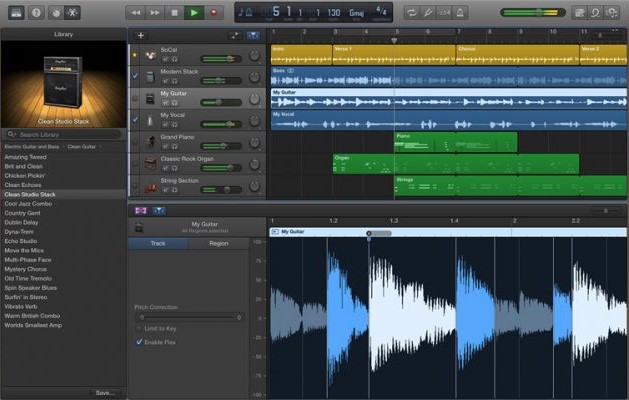Click the Rewind transport button
This screenshot has width=629, height=400.
pos(138,12)
